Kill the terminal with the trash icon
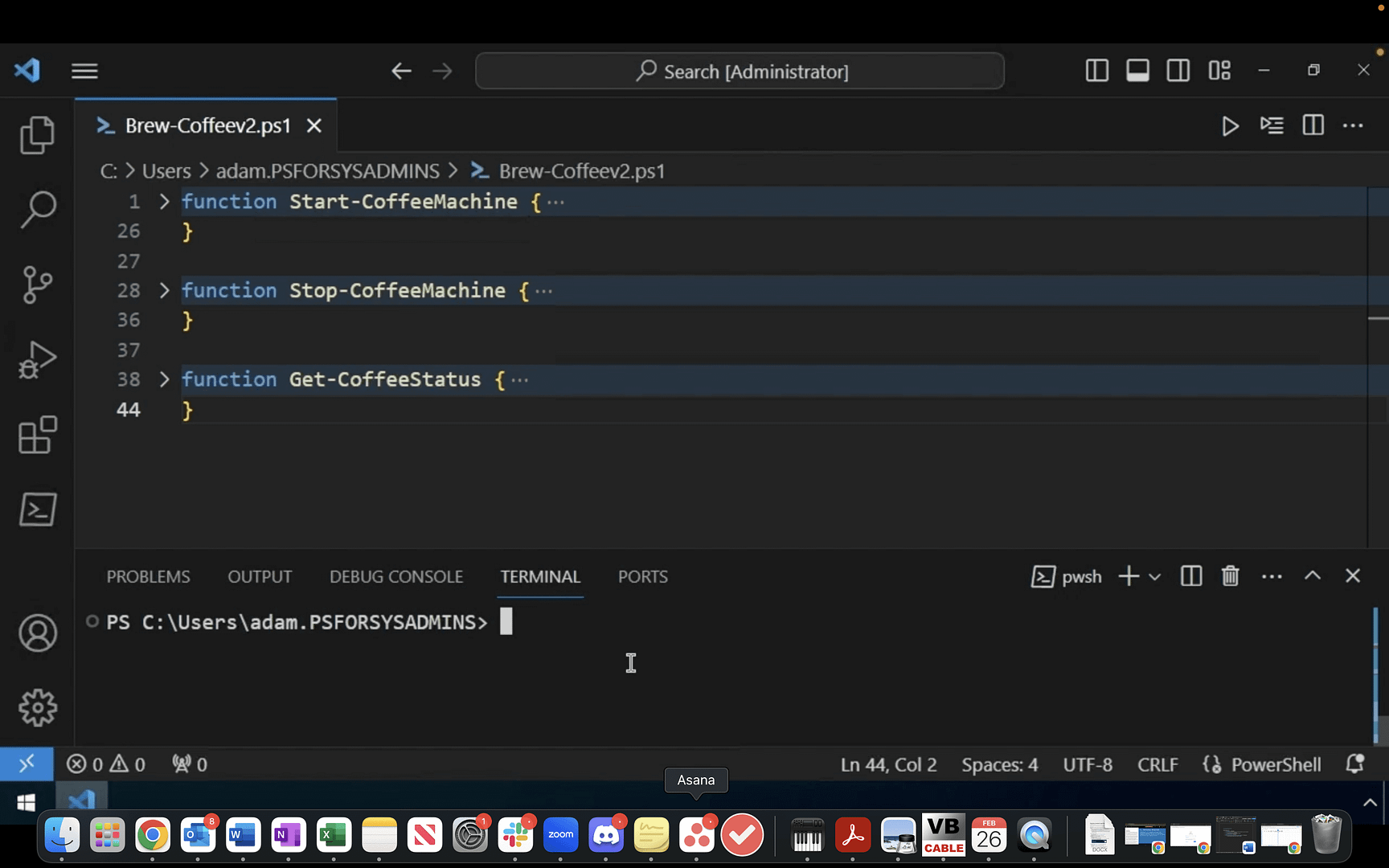1389x868 pixels. 1230,576
